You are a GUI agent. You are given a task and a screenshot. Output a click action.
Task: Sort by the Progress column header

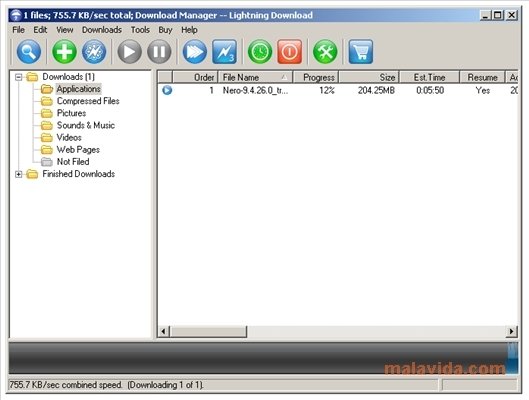316,77
